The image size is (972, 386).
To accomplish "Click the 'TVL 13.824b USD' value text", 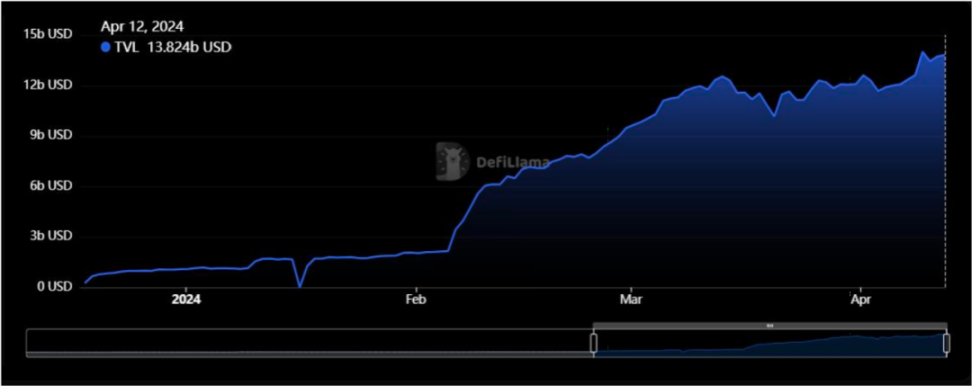I will (x=173, y=47).
